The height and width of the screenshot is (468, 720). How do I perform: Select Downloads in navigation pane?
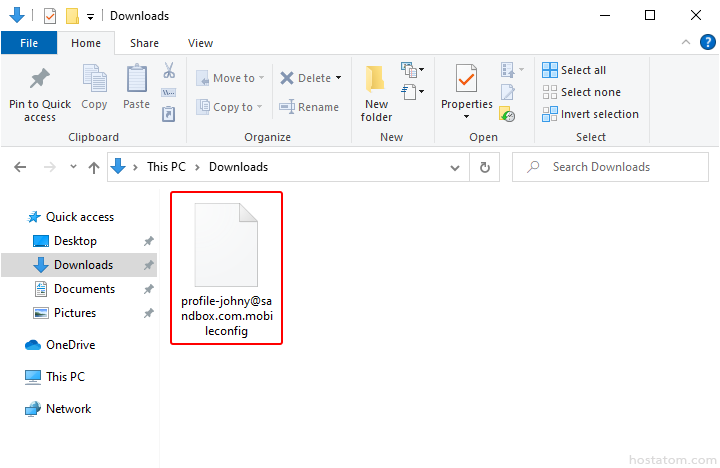click(79, 265)
